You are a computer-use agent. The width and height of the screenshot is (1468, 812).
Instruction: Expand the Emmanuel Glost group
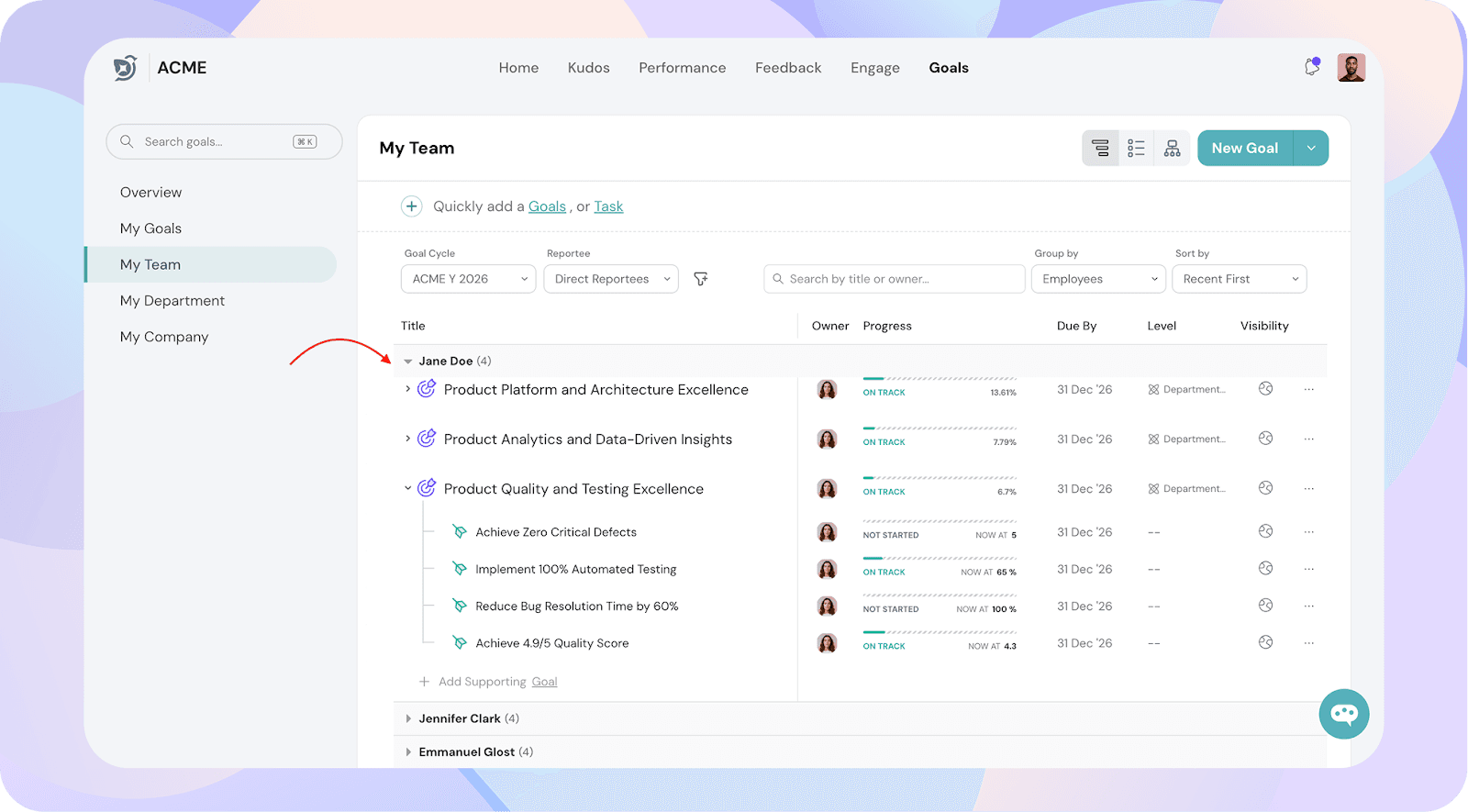pyautogui.click(x=408, y=751)
